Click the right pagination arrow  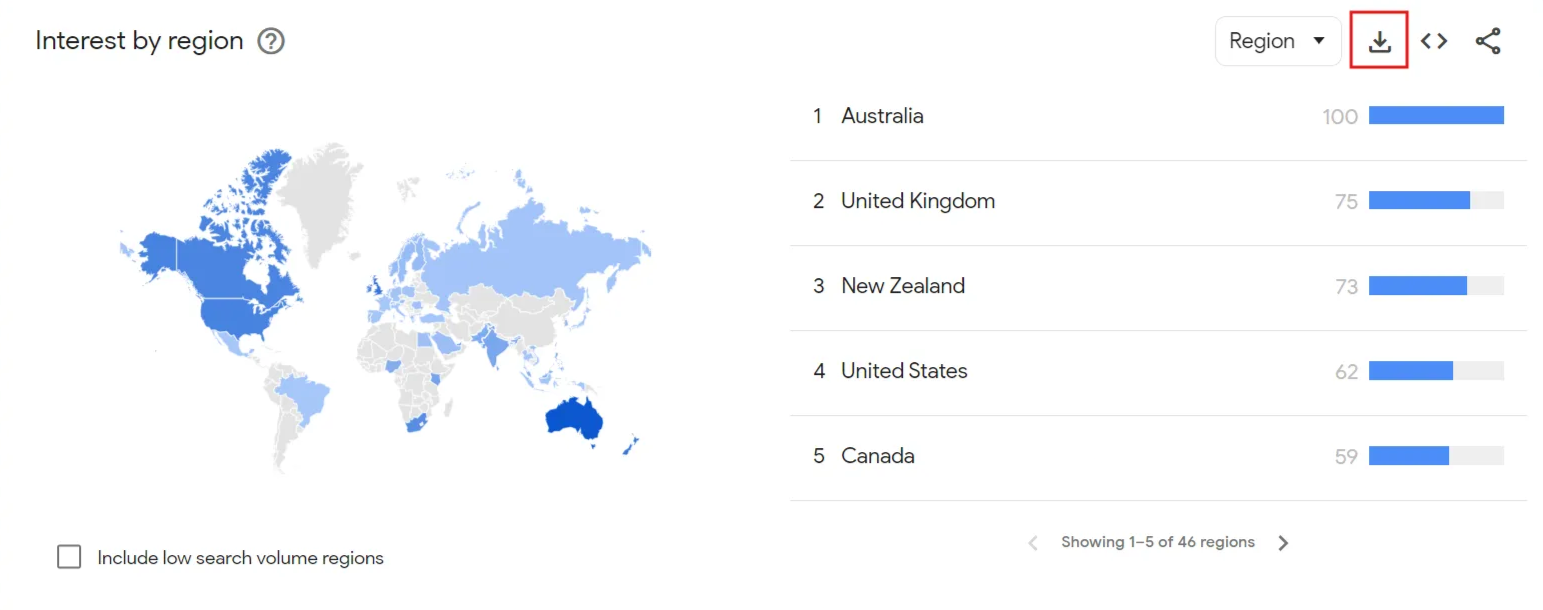1284,542
